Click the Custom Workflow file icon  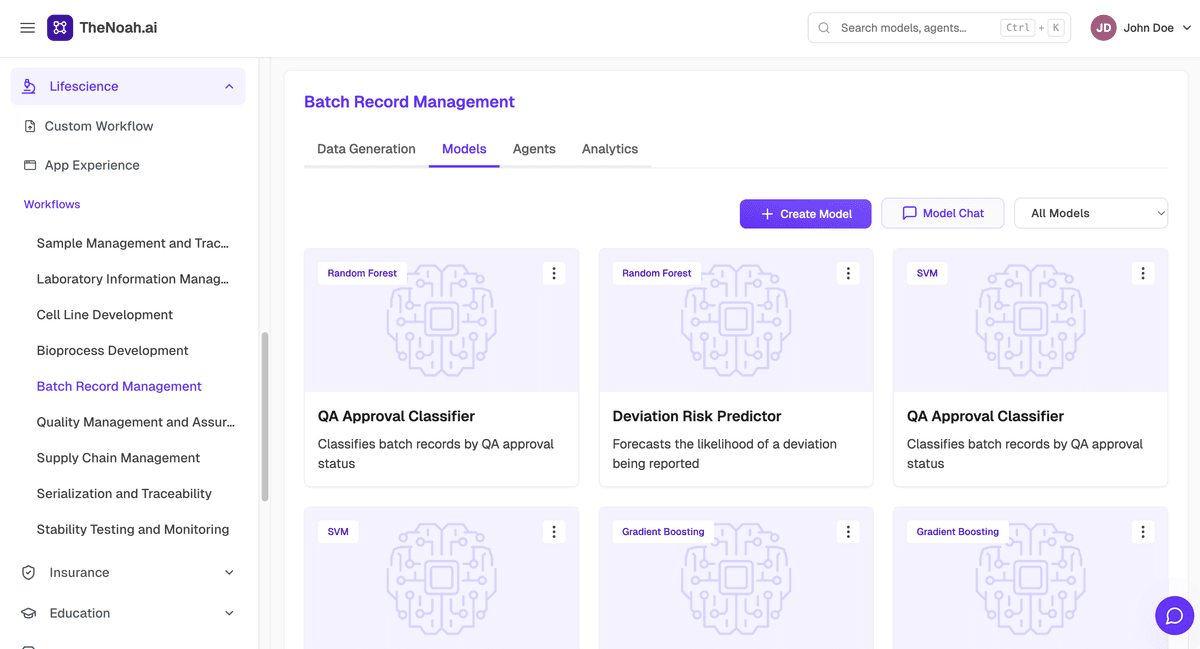point(30,126)
